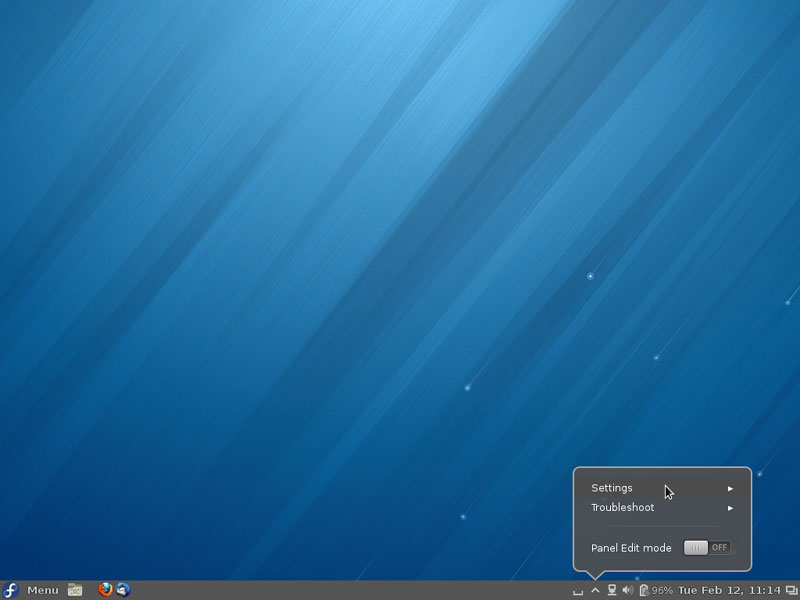Open the sound volume applet
This screenshot has height=600, width=800.
[x=628, y=590]
